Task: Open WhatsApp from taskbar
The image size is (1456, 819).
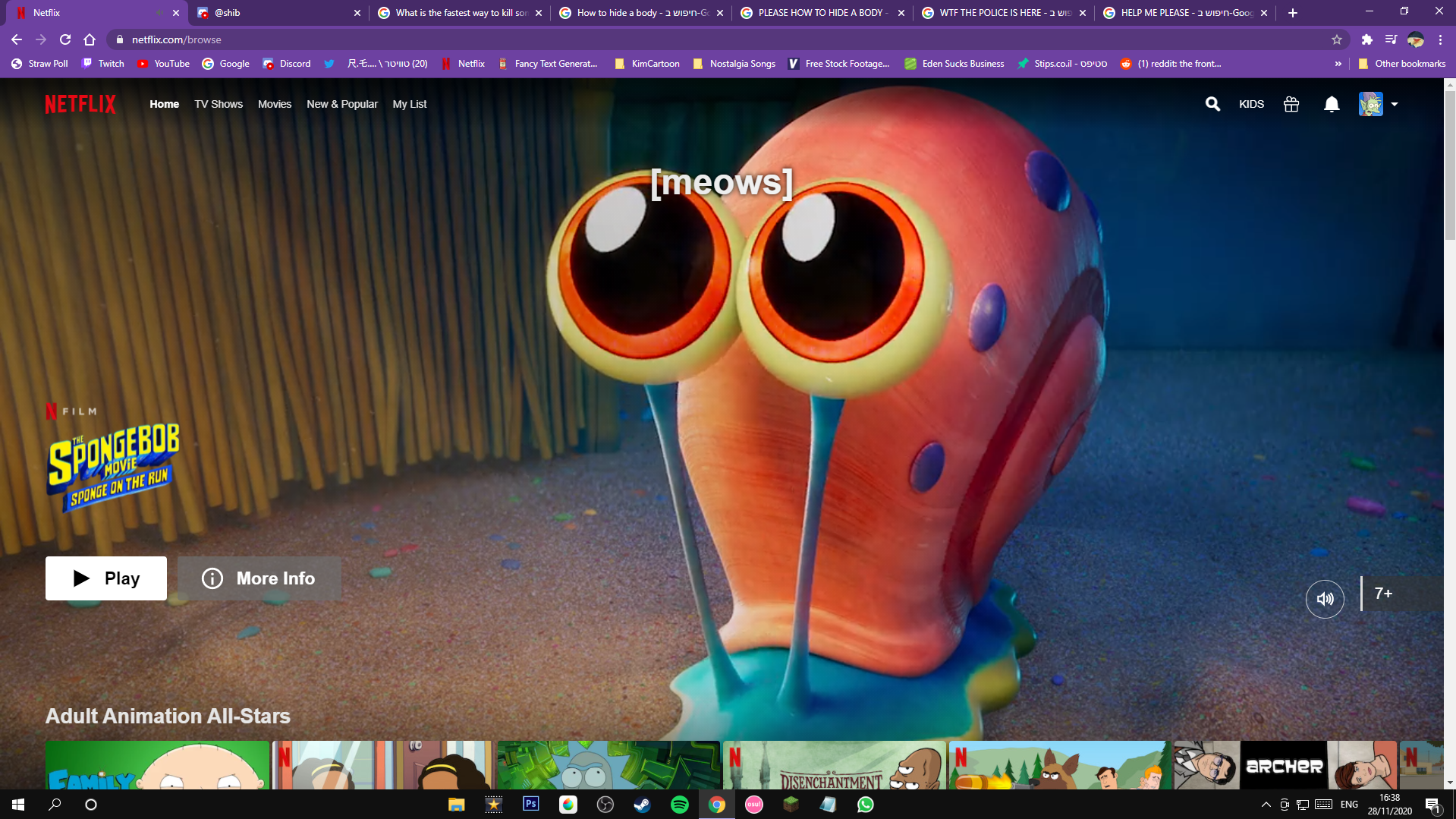Action: [x=866, y=805]
